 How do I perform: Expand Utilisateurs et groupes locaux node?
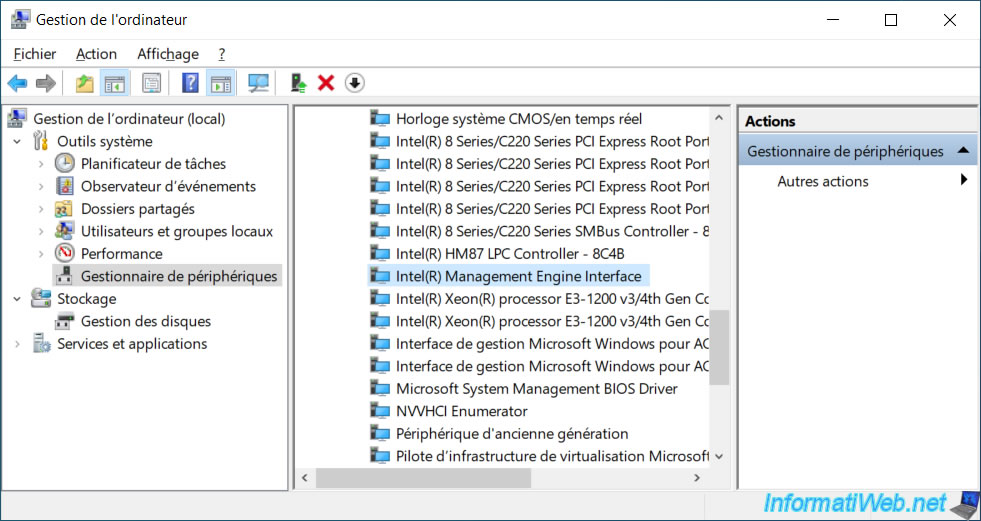[x=41, y=231]
